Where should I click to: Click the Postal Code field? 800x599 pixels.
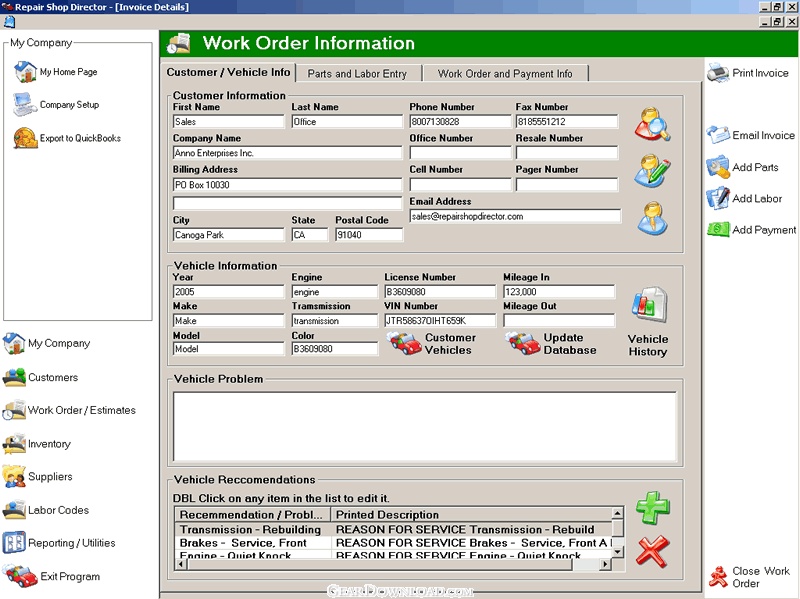tap(369, 235)
